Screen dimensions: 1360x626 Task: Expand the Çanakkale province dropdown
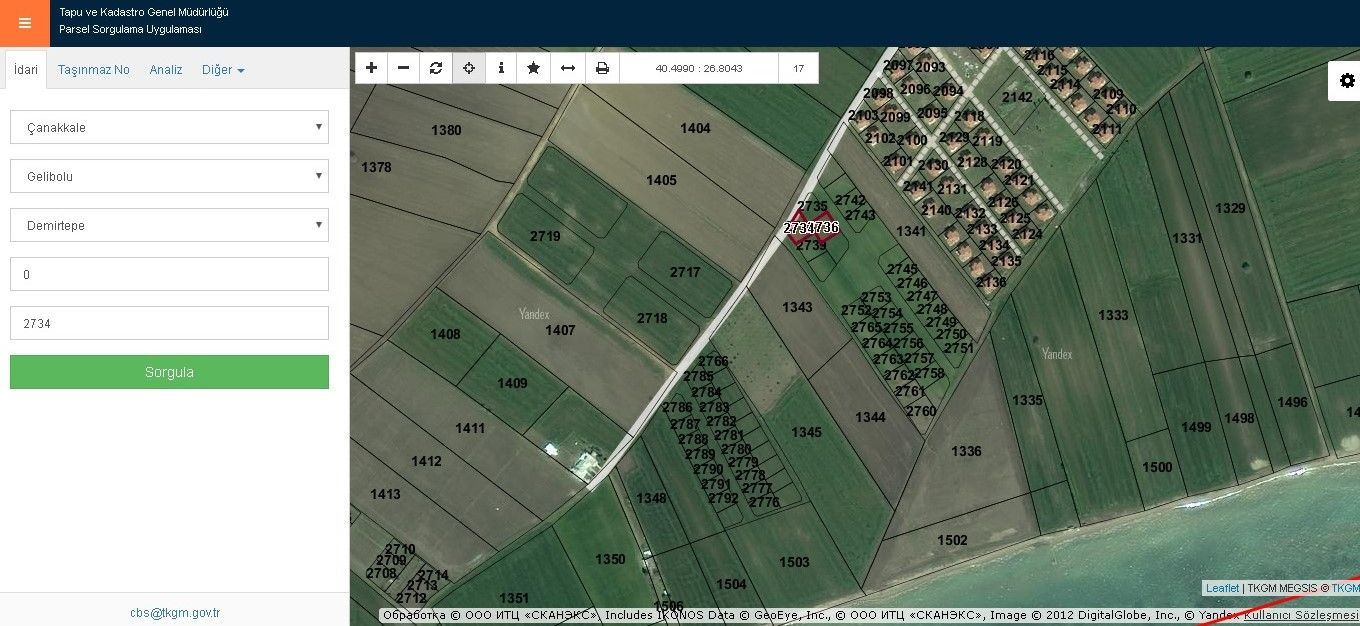point(169,127)
